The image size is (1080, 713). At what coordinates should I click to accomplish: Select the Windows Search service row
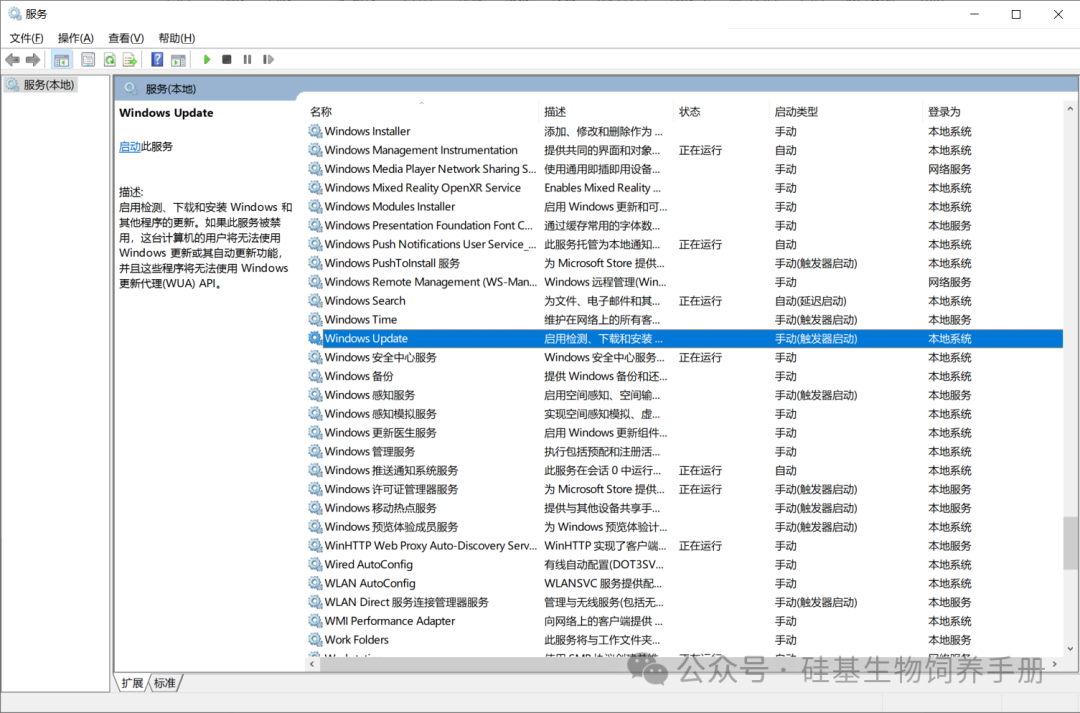(365, 301)
